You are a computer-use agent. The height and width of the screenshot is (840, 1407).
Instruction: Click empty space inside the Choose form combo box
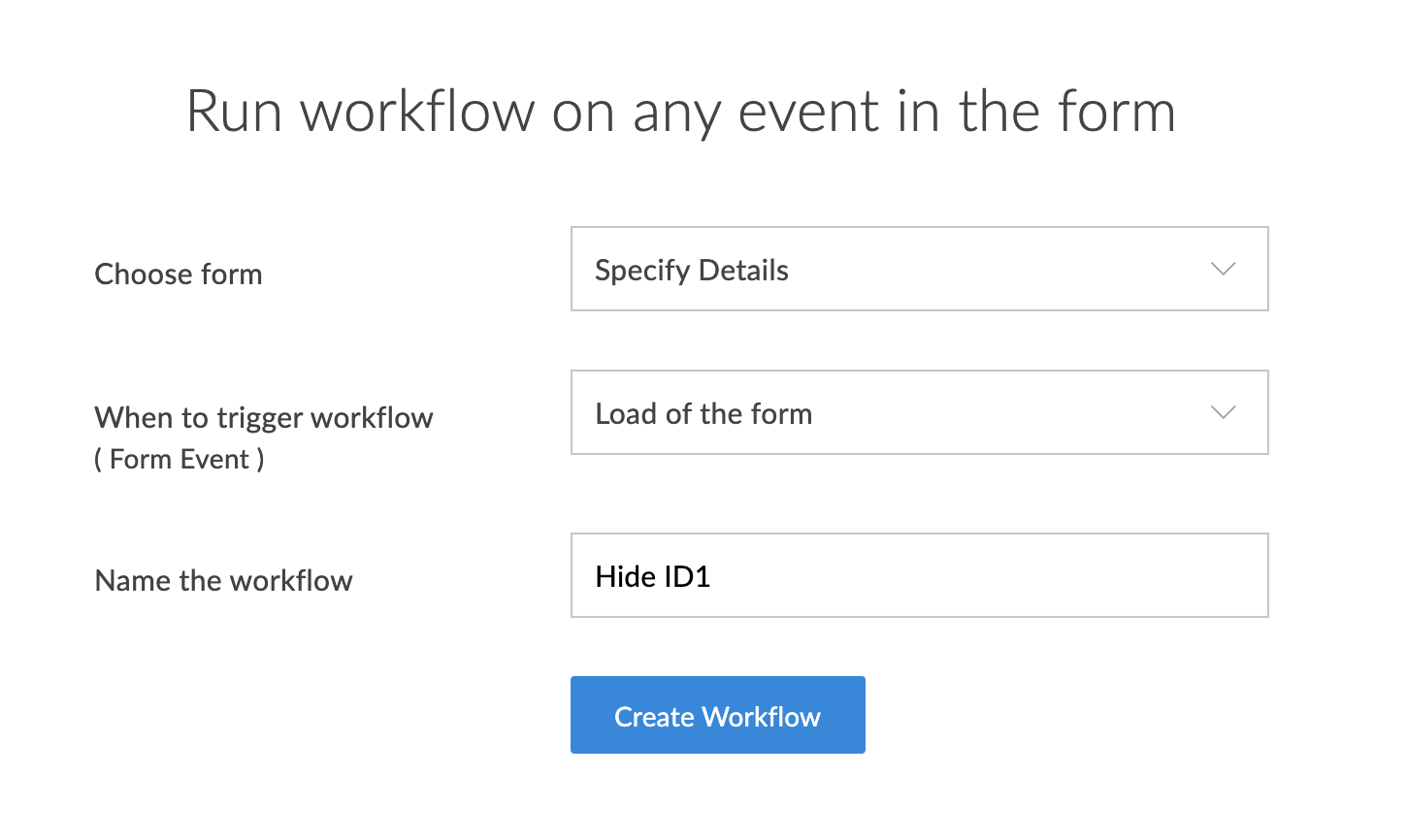click(x=999, y=269)
